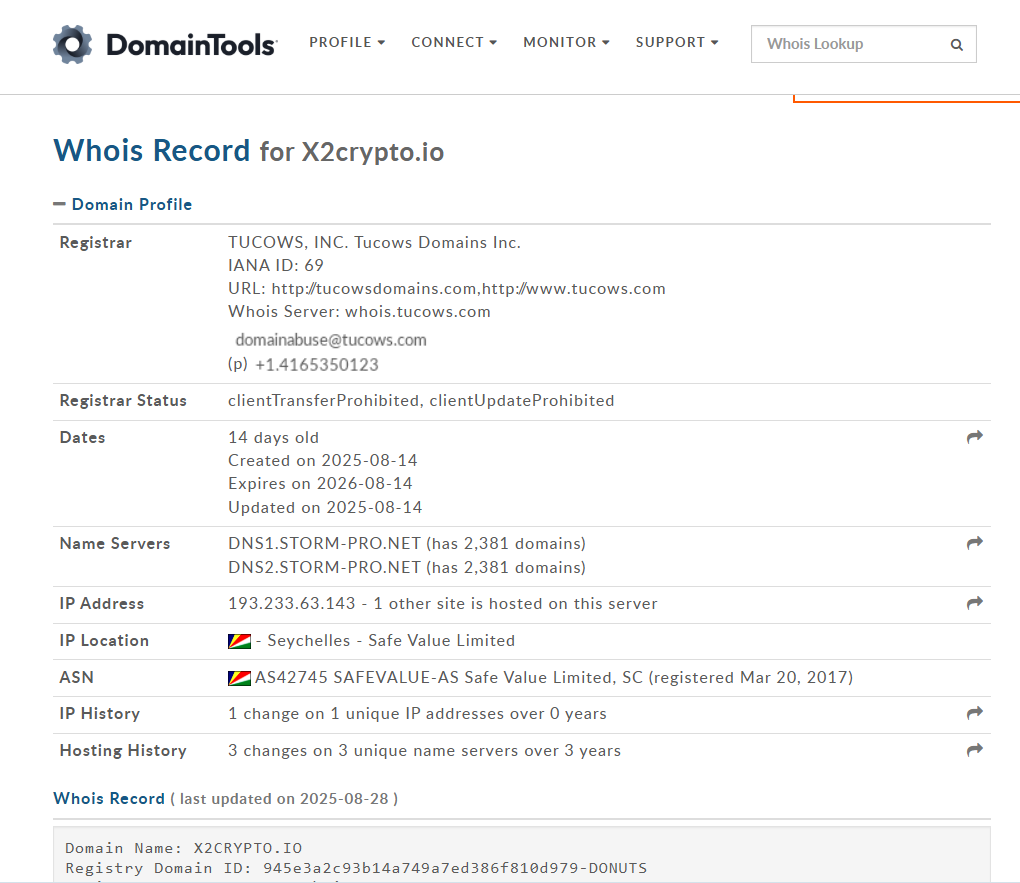The image size is (1020, 883).
Task: Click the IP address 193.233.63.143
Action: coord(291,604)
